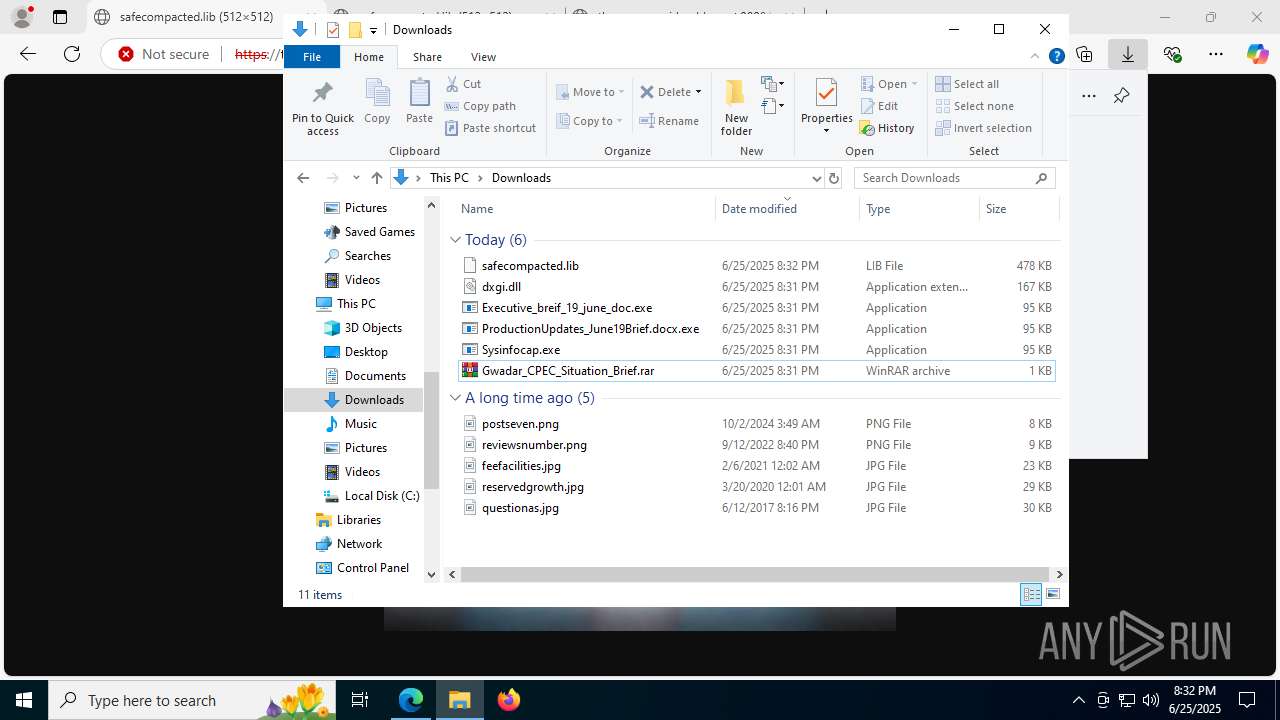This screenshot has width=1280, height=720.
Task: Click the Copy ribbon icon
Action: tap(377, 101)
